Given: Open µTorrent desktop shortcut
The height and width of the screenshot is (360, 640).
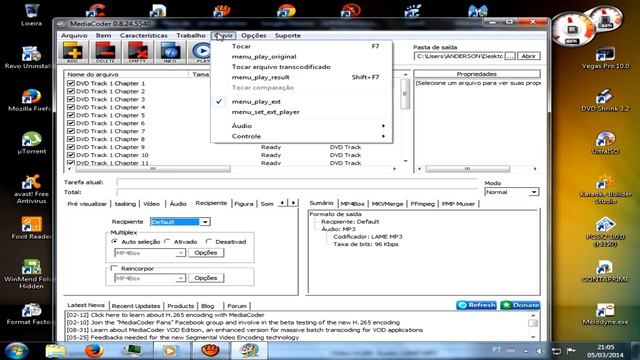Looking at the screenshot, I should 31,143.
